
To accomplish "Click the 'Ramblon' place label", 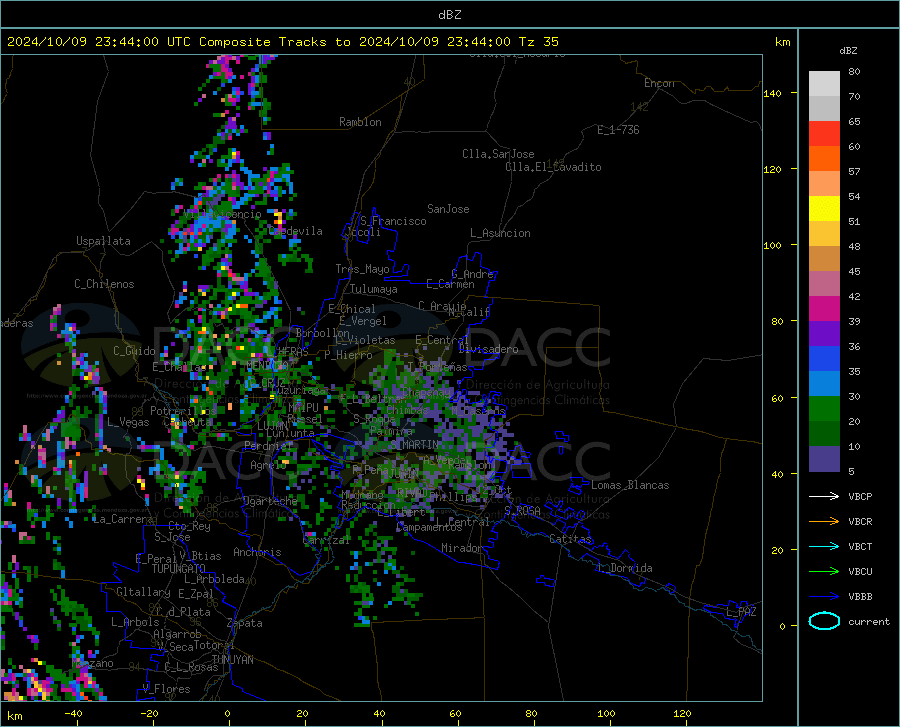I will point(360,122).
